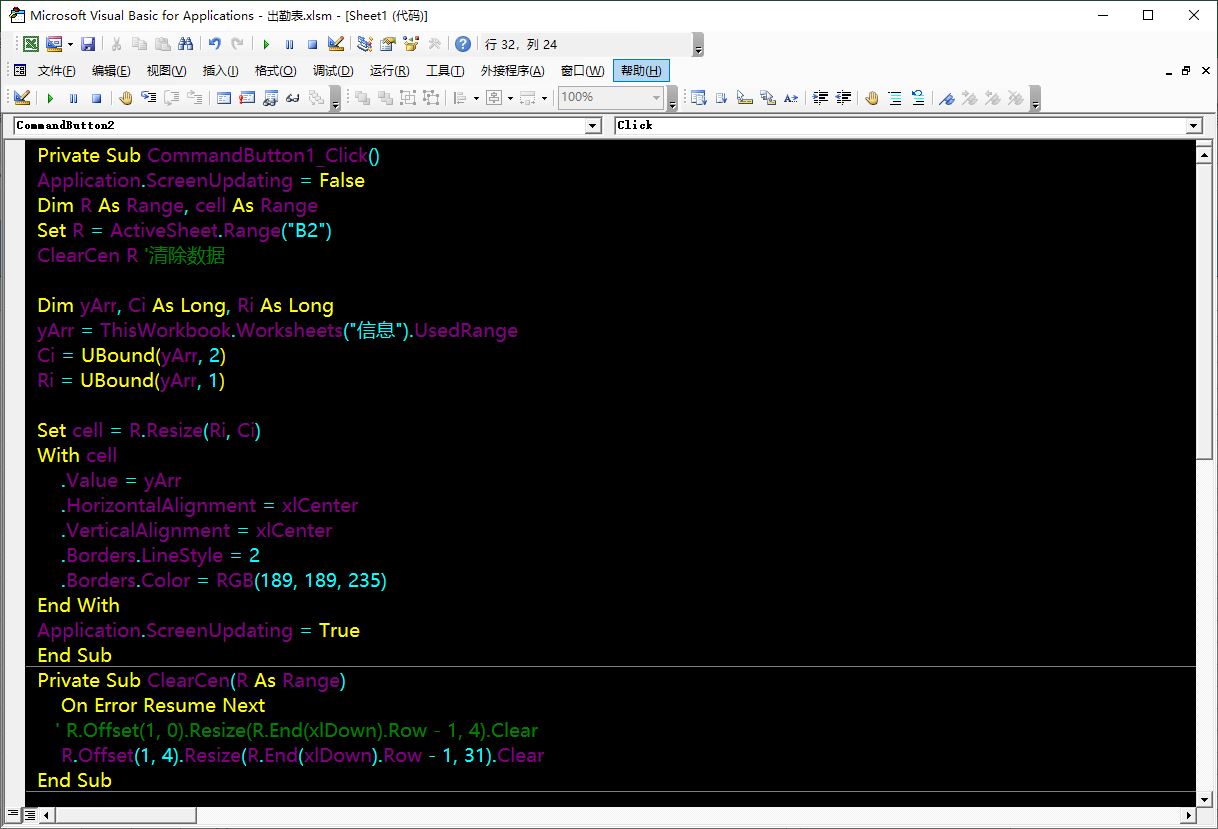Screen dimensions: 1218x829
Task: Expand the Click procedure dropdown
Action: pyautogui.click(x=1193, y=125)
